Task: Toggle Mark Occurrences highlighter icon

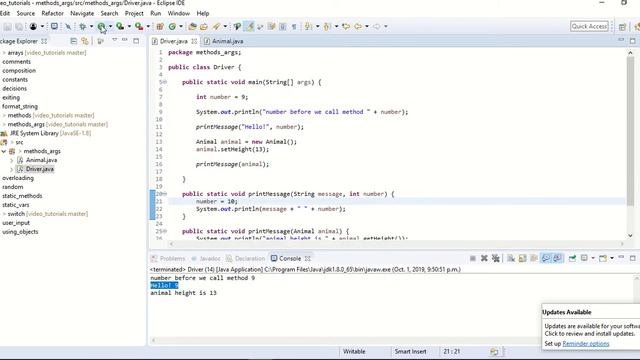Action: (x=249, y=27)
